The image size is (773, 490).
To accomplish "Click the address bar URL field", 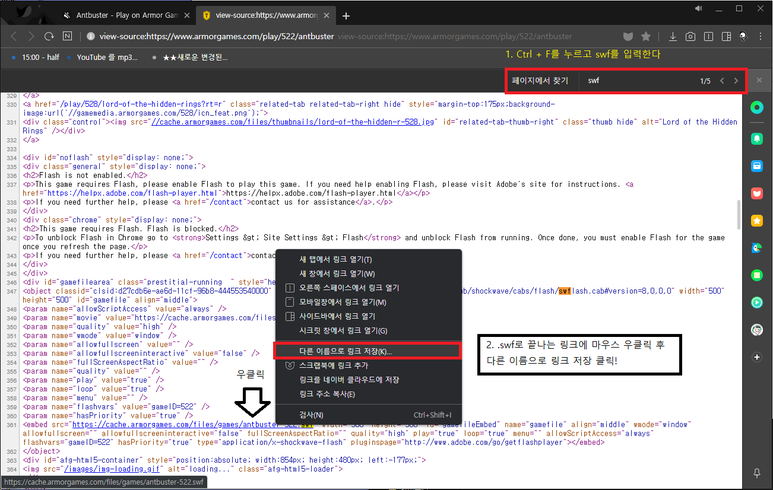I will (335, 36).
